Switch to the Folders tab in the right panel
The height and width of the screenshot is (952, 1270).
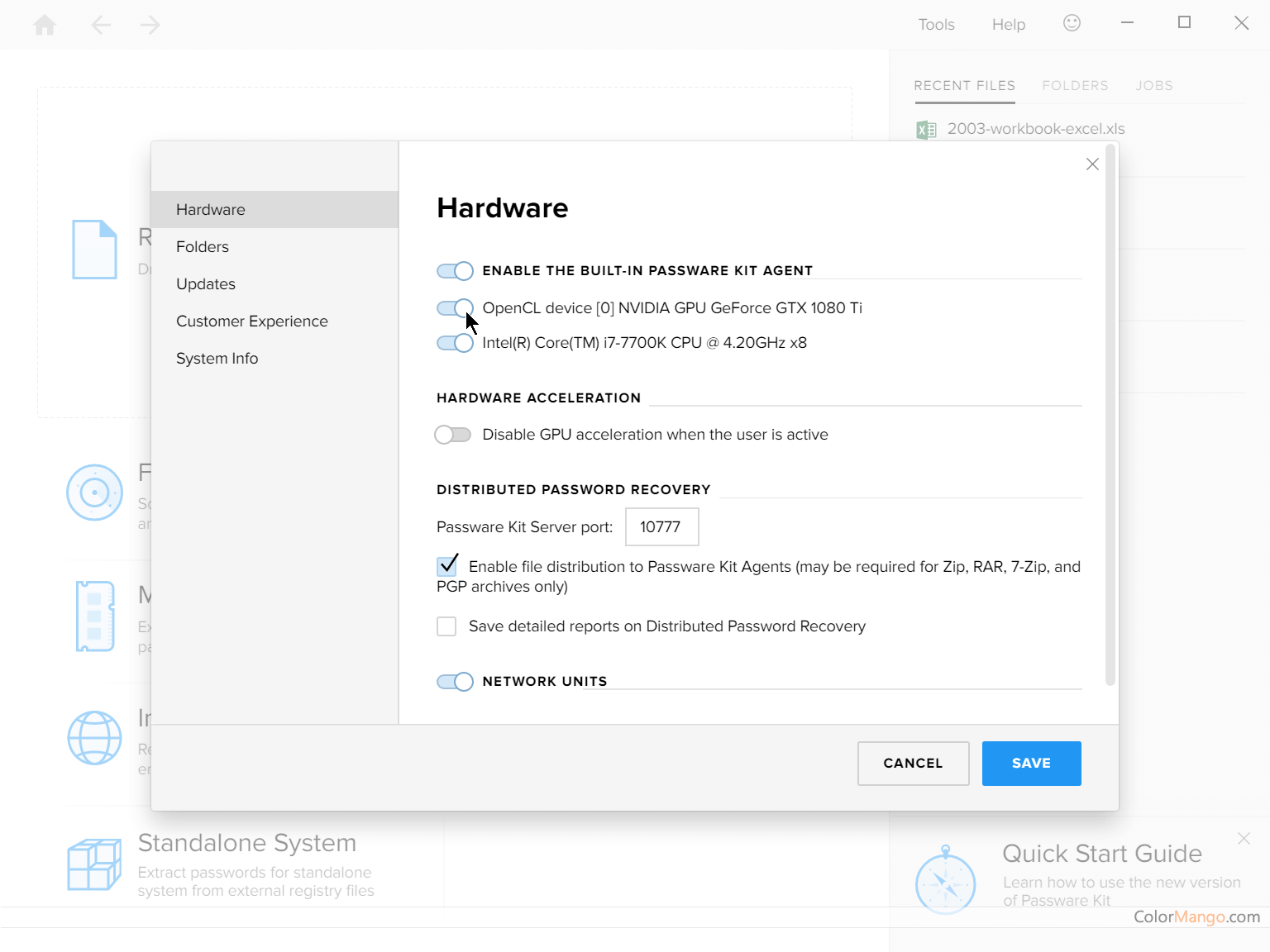pos(1075,86)
